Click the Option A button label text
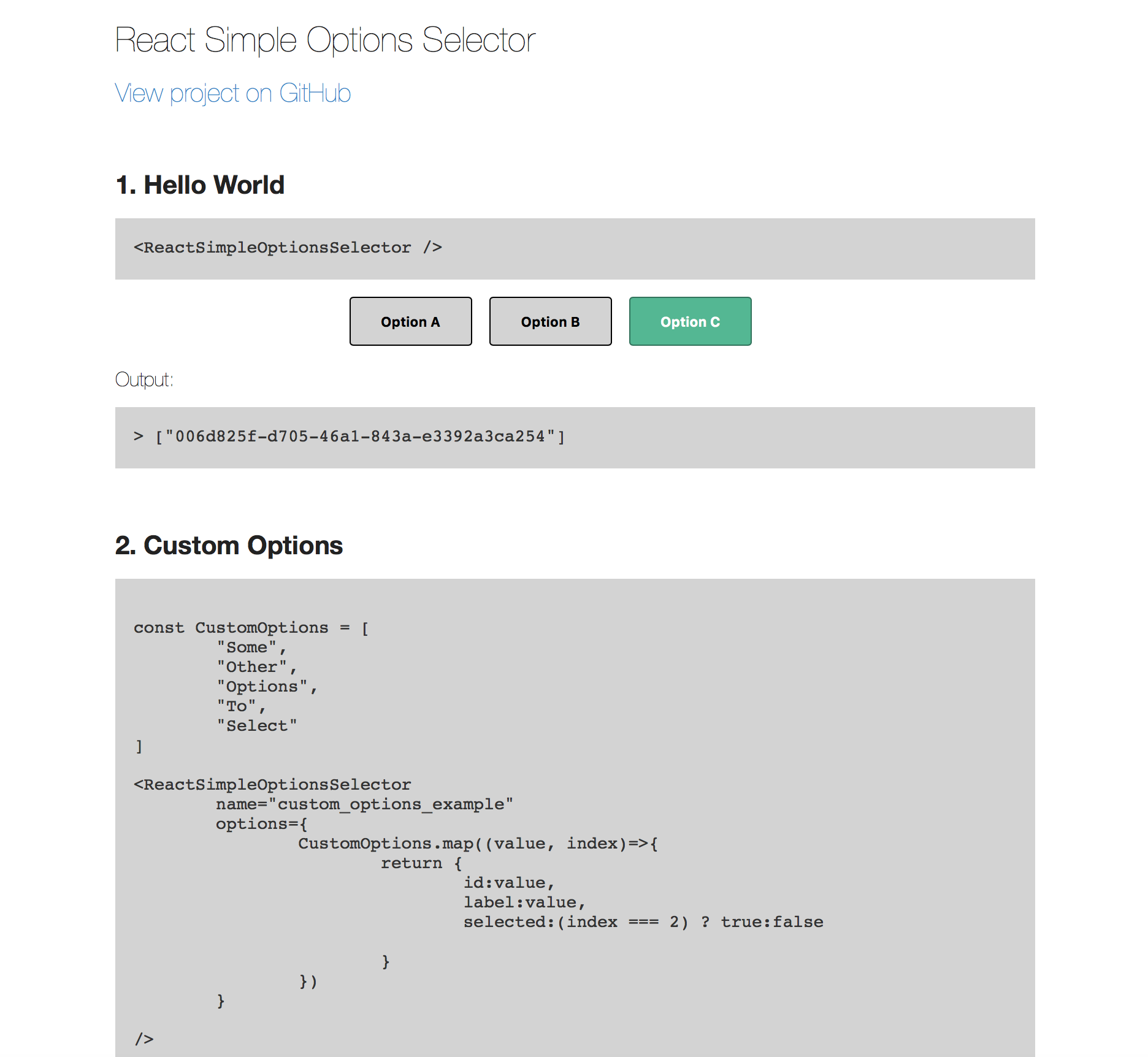This screenshot has width=1148, height=1057. 410,321
